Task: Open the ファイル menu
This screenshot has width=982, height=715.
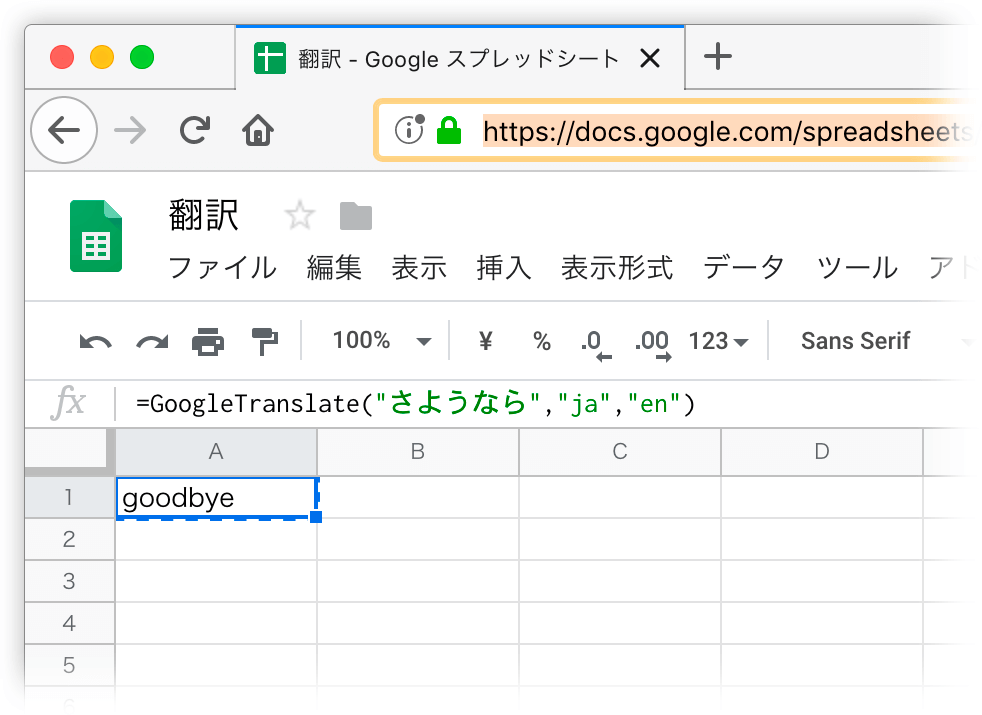Action: 222,267
